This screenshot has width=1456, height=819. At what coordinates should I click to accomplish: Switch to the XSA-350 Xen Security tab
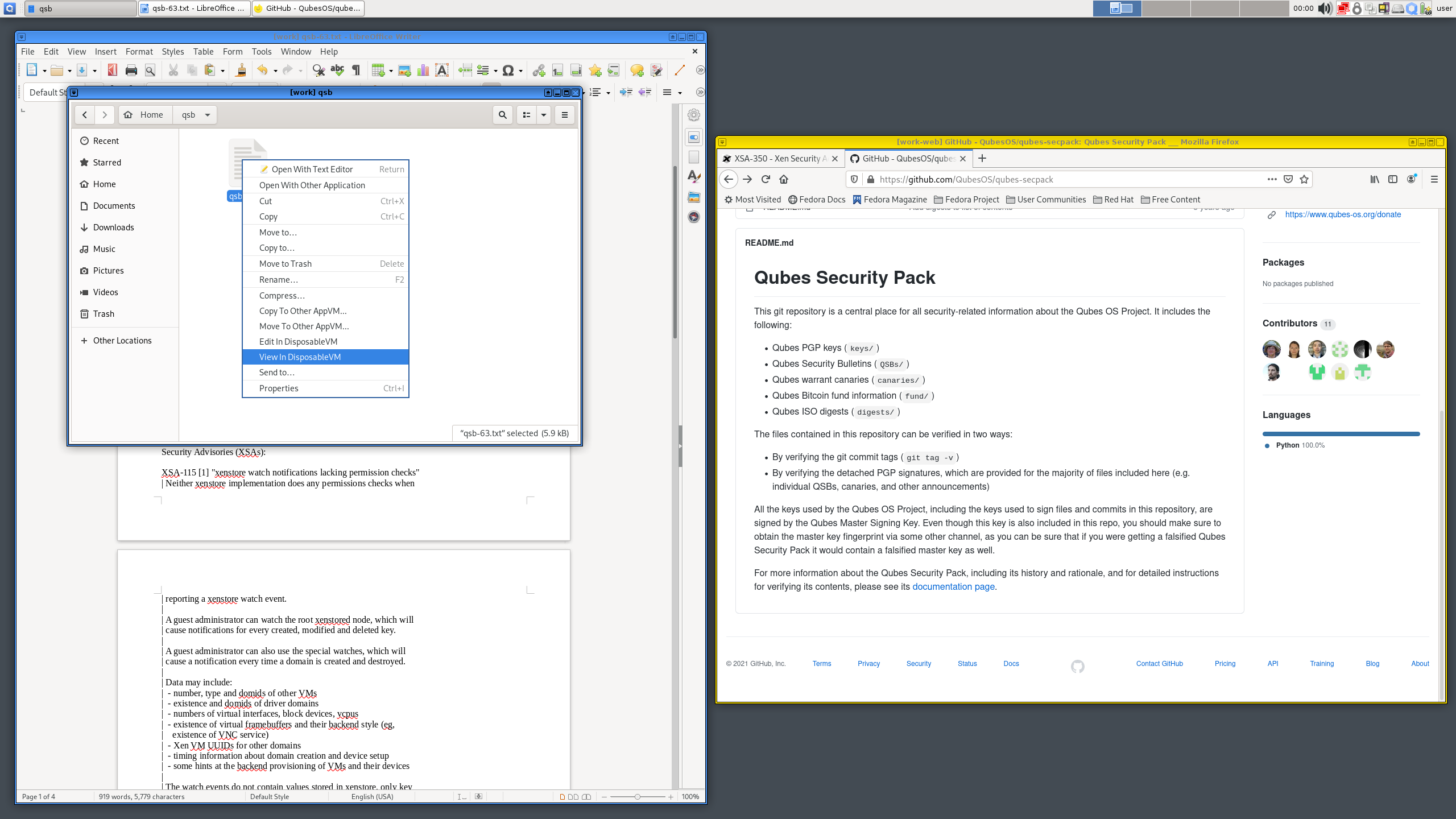coord(777,159)
